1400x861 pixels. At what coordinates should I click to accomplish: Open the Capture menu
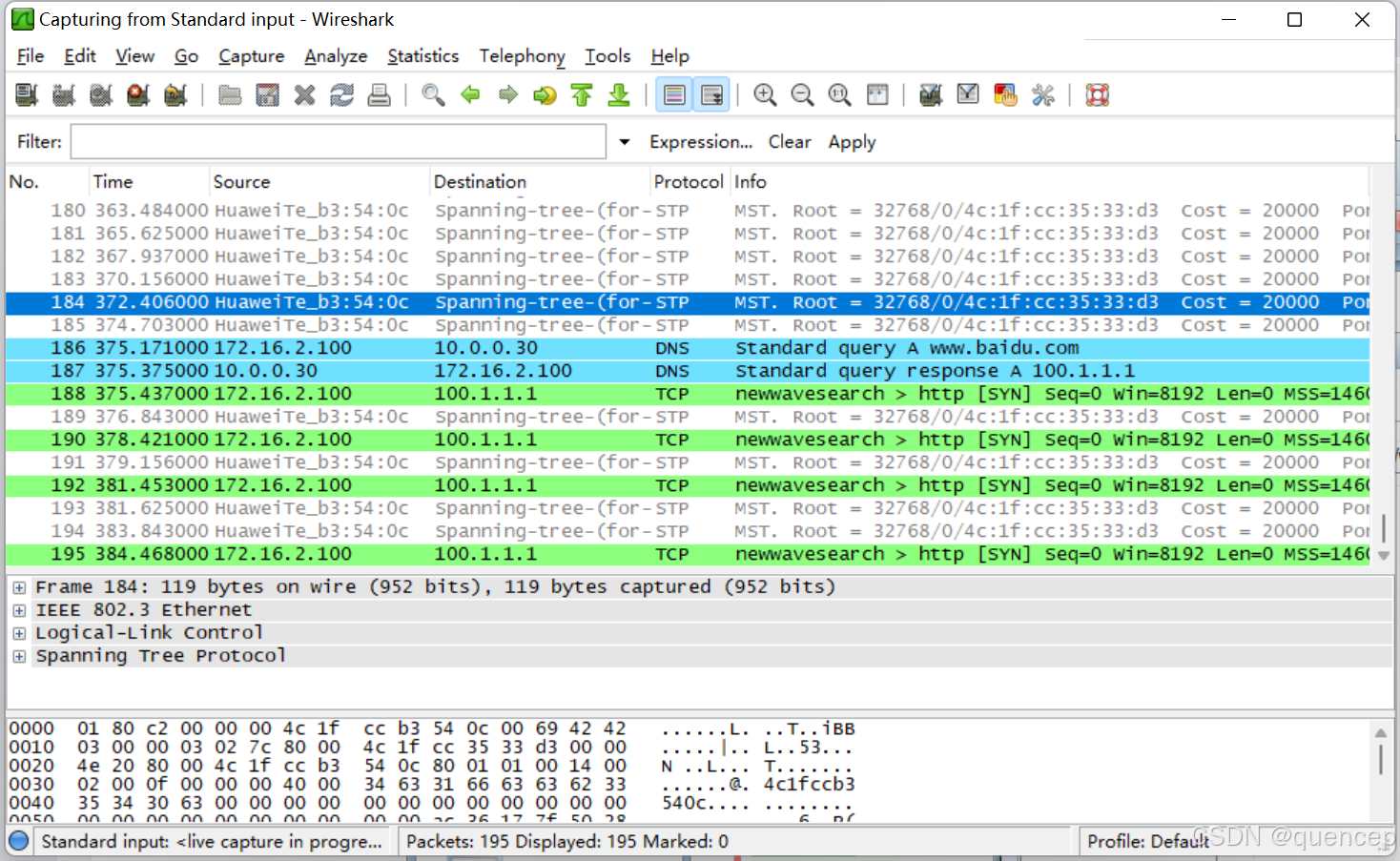point(251,56)
